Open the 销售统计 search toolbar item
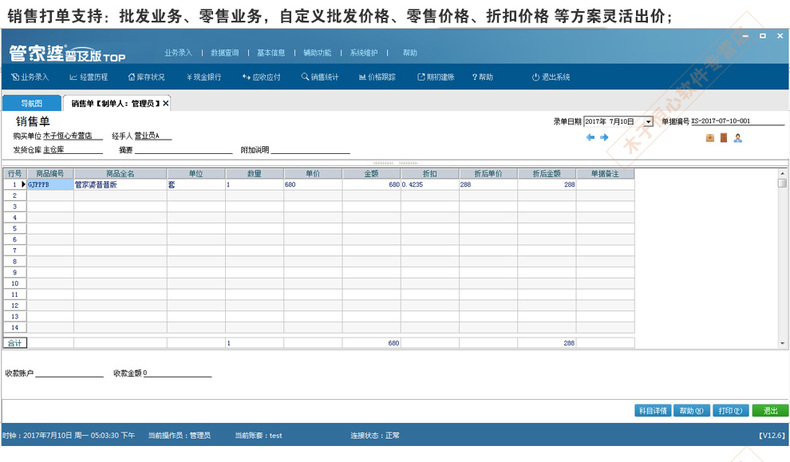Image resolution: width=790 pixels, height=462 pixels. pos(320,77)
